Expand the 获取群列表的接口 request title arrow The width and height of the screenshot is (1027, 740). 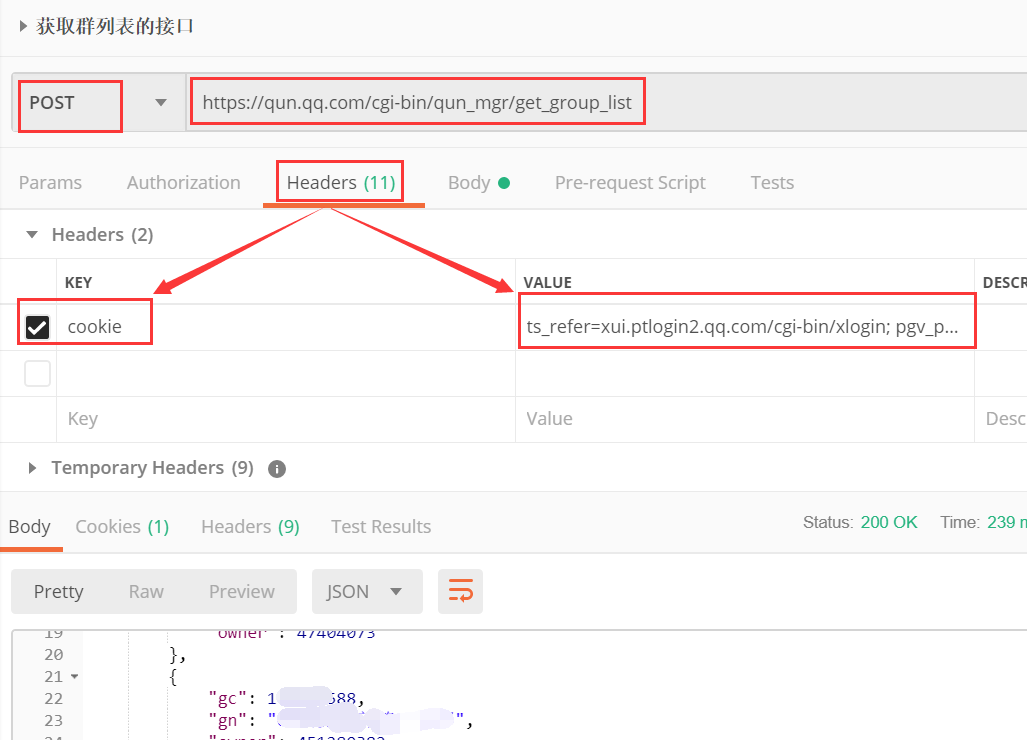[23, 26]
